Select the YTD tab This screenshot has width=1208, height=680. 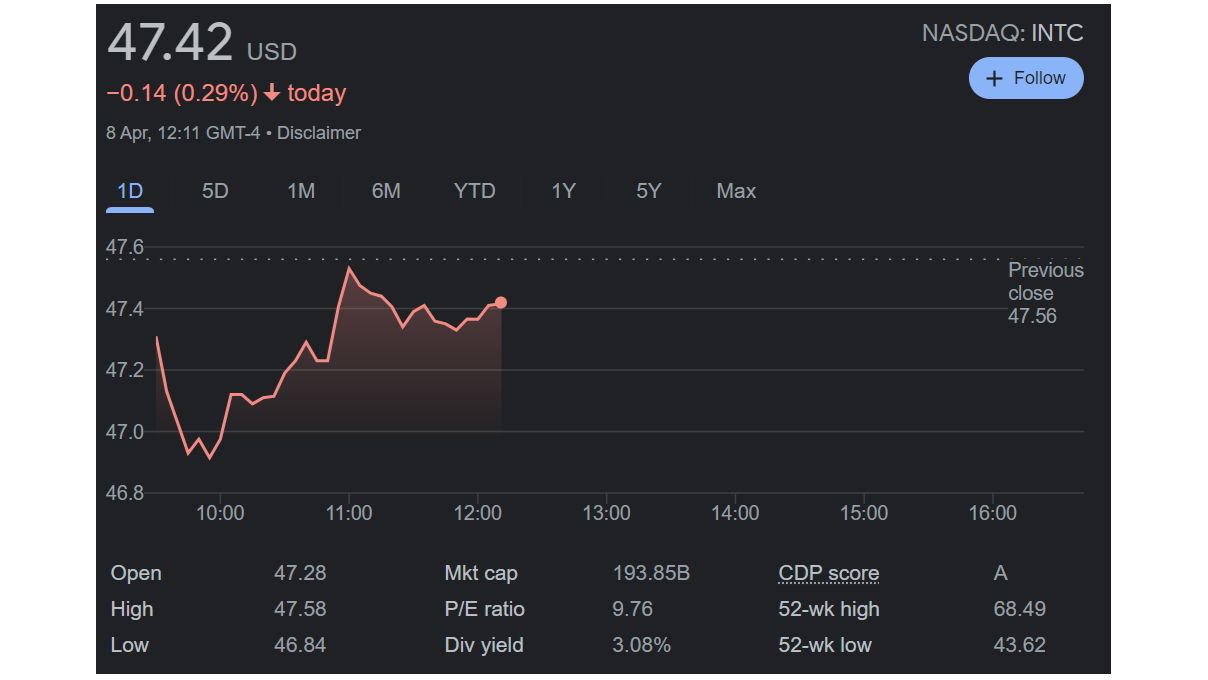click(474, 191)
